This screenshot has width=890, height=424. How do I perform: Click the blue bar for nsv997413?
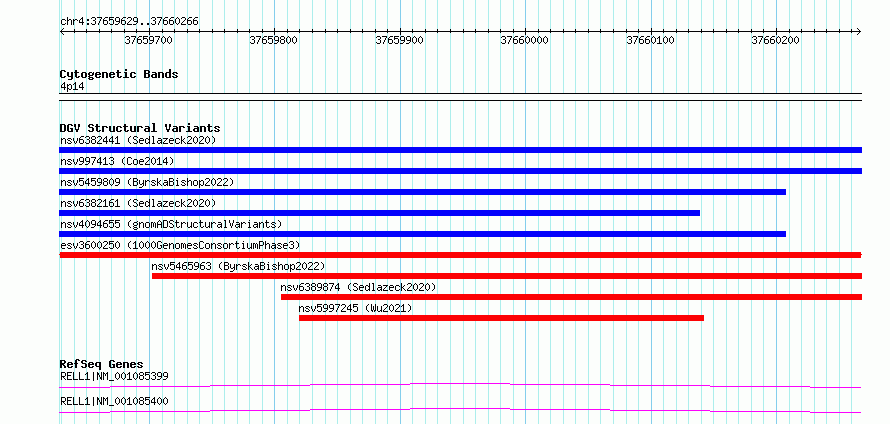pos(460,171)
